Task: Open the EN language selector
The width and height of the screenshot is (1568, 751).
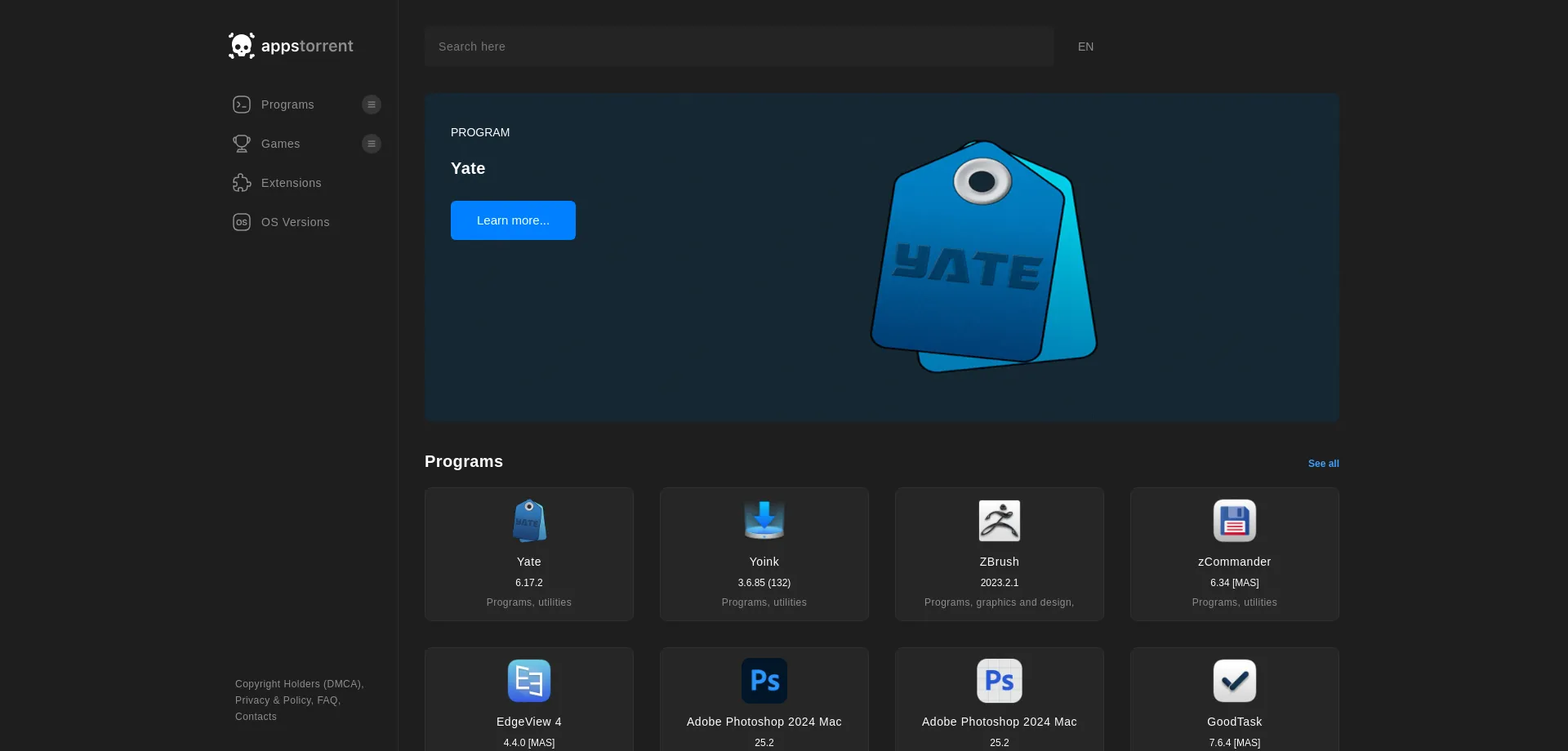Action: pyautogui.click(x=1085, y=47)
